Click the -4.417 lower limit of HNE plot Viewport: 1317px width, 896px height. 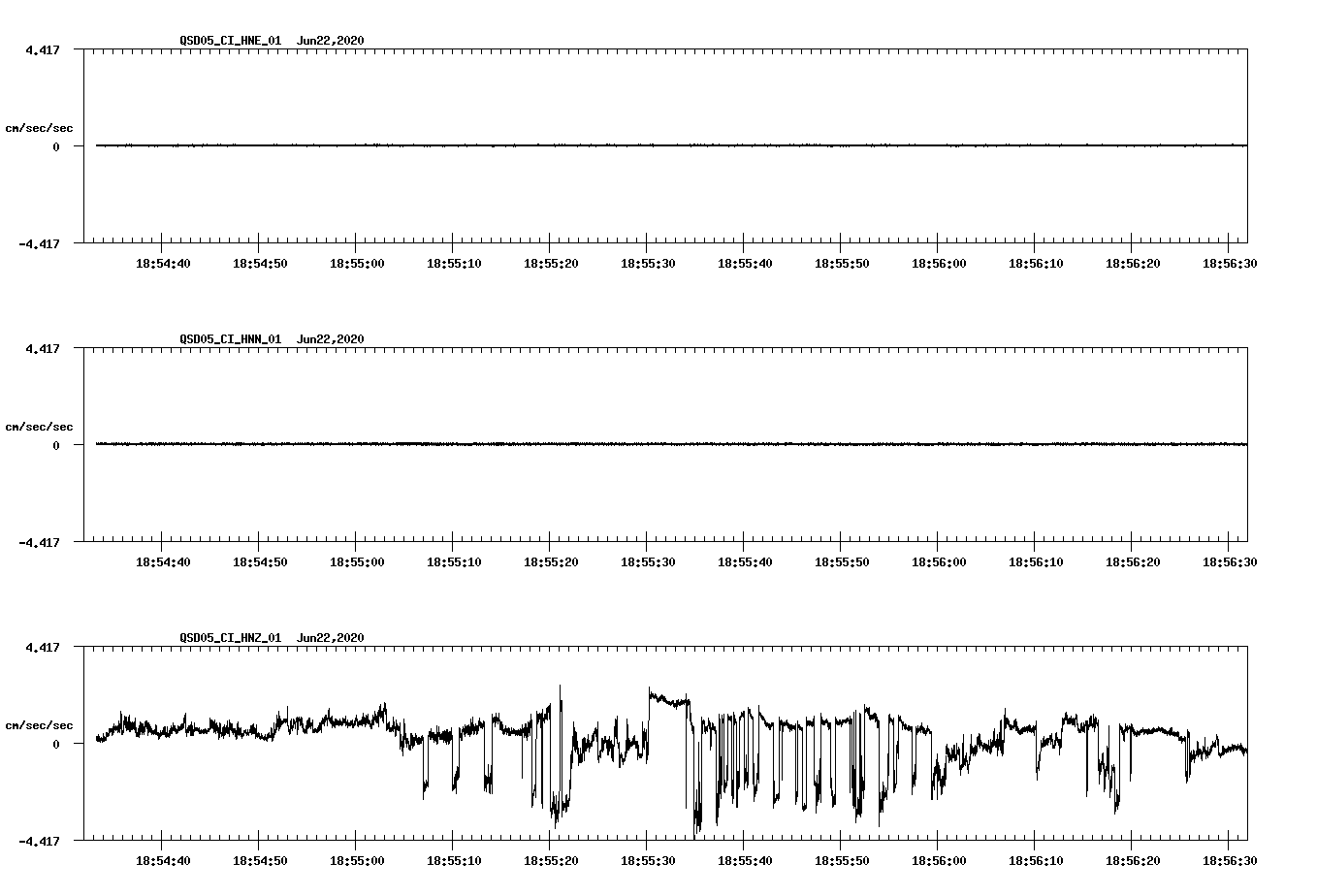39,243
